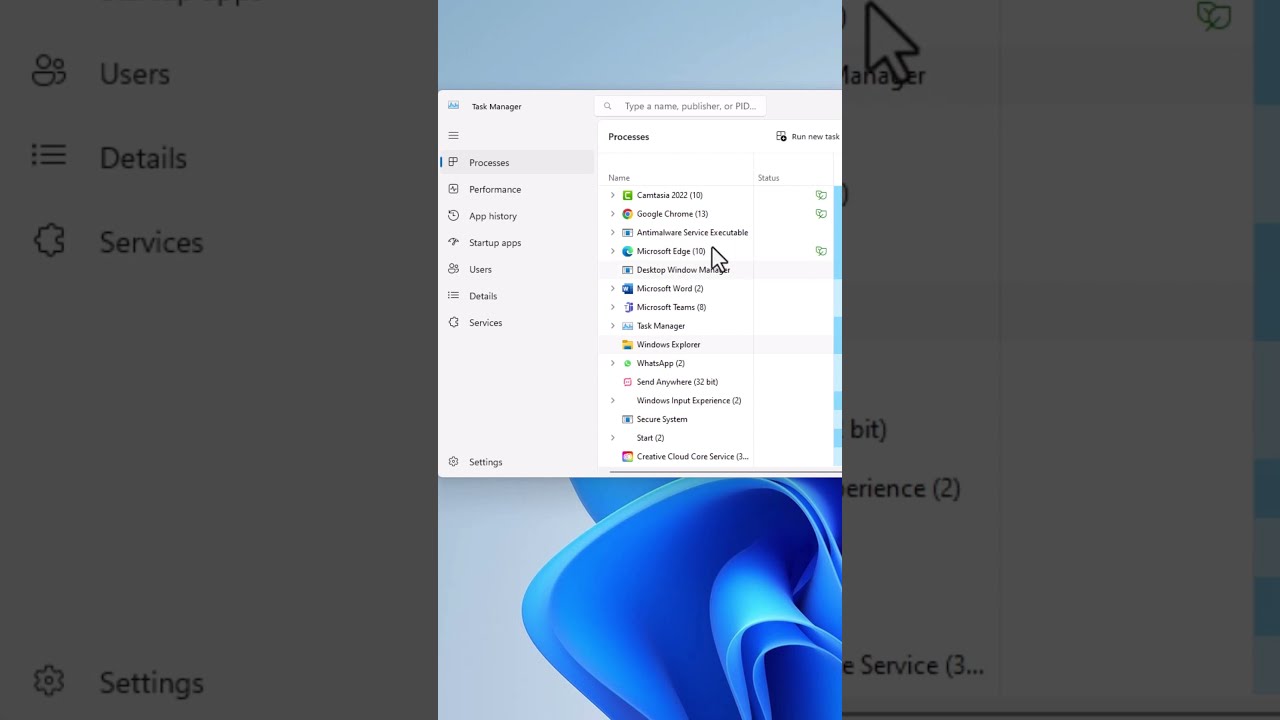Sort processes by the Name column header
1280x720 pixels.
[x=619, y=178]
